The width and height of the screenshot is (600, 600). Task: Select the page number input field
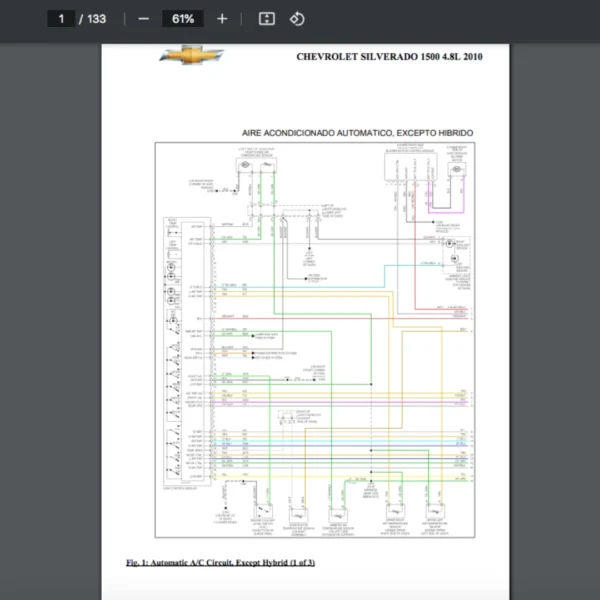pos(62,19)
